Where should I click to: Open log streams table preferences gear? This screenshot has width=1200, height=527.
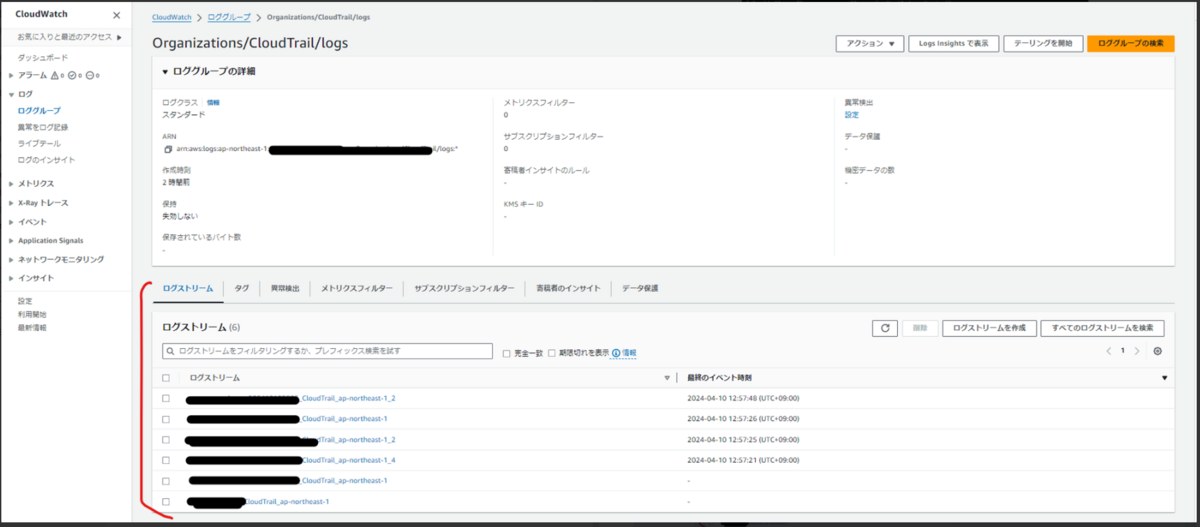(x=1158, y=352)
